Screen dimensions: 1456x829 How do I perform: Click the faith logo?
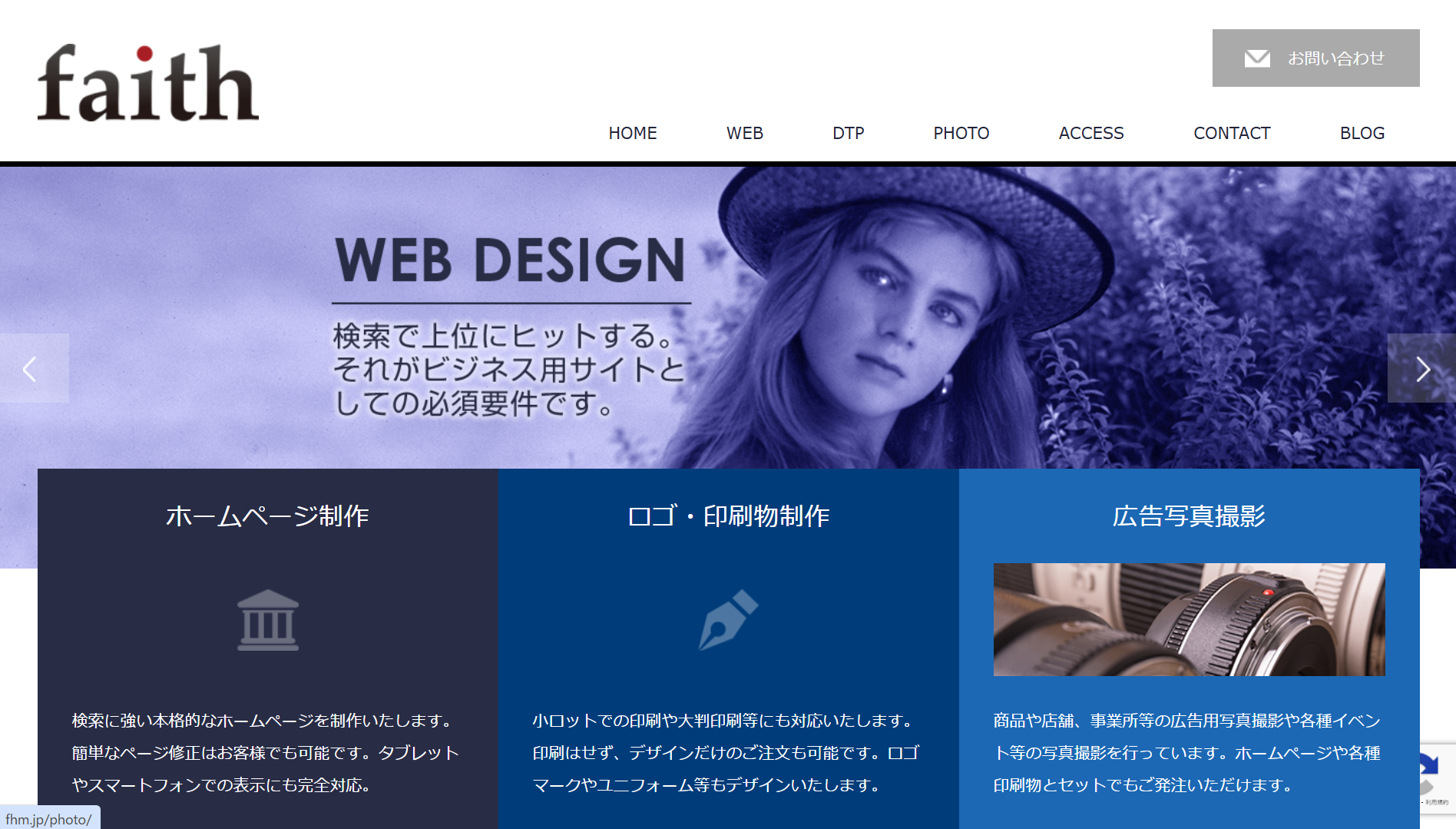pyautogui.click(x=148, y=82)
